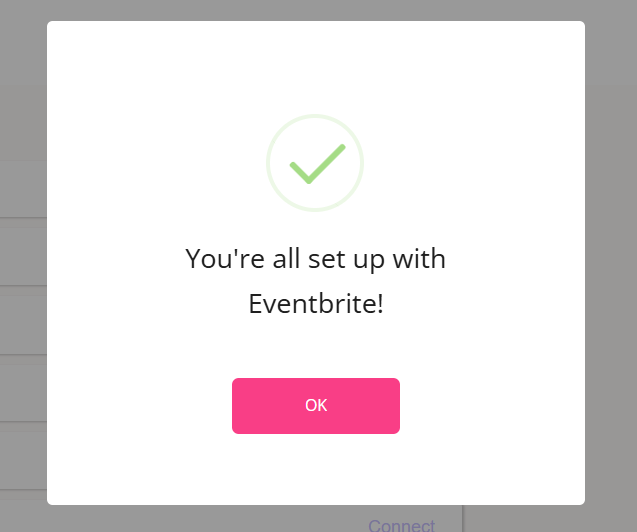The width and height of the screenshot is (637, 532).
Task: Select the "You're all set up with" text
Action: tap(315, 259)
